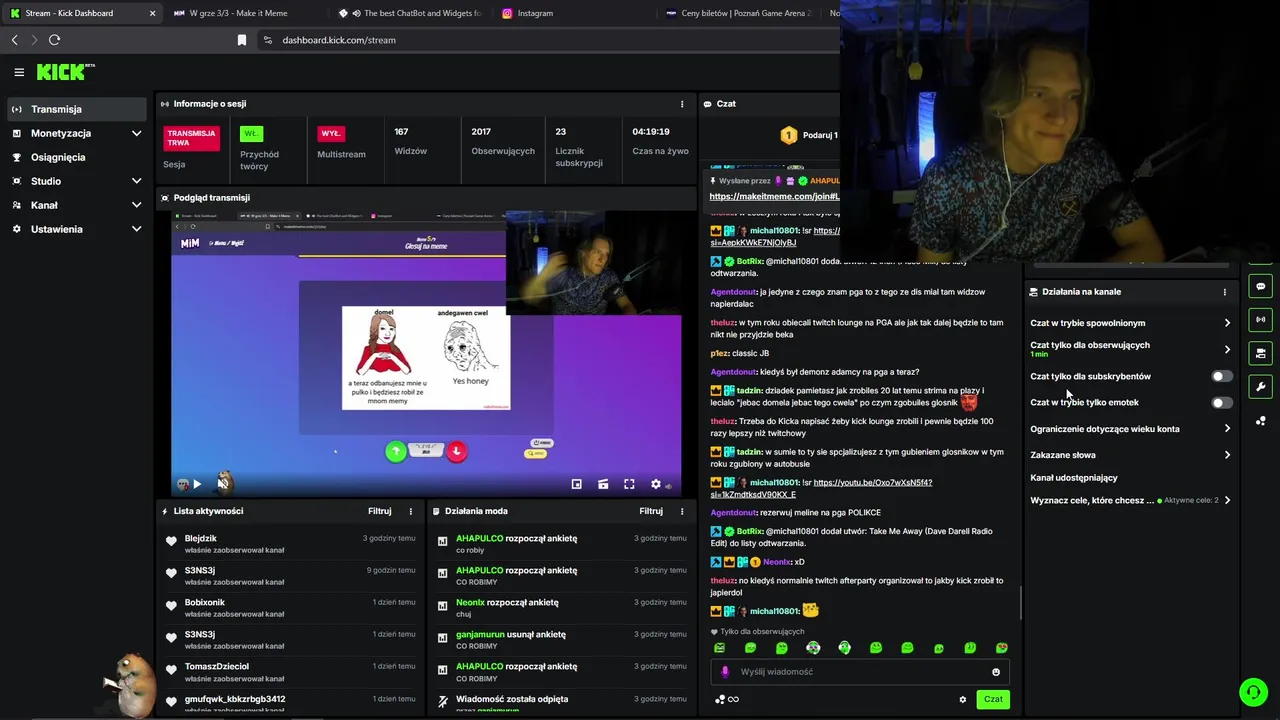
Task: Open Osiągnięcia in the sidebar
Action: pos(78,157)
